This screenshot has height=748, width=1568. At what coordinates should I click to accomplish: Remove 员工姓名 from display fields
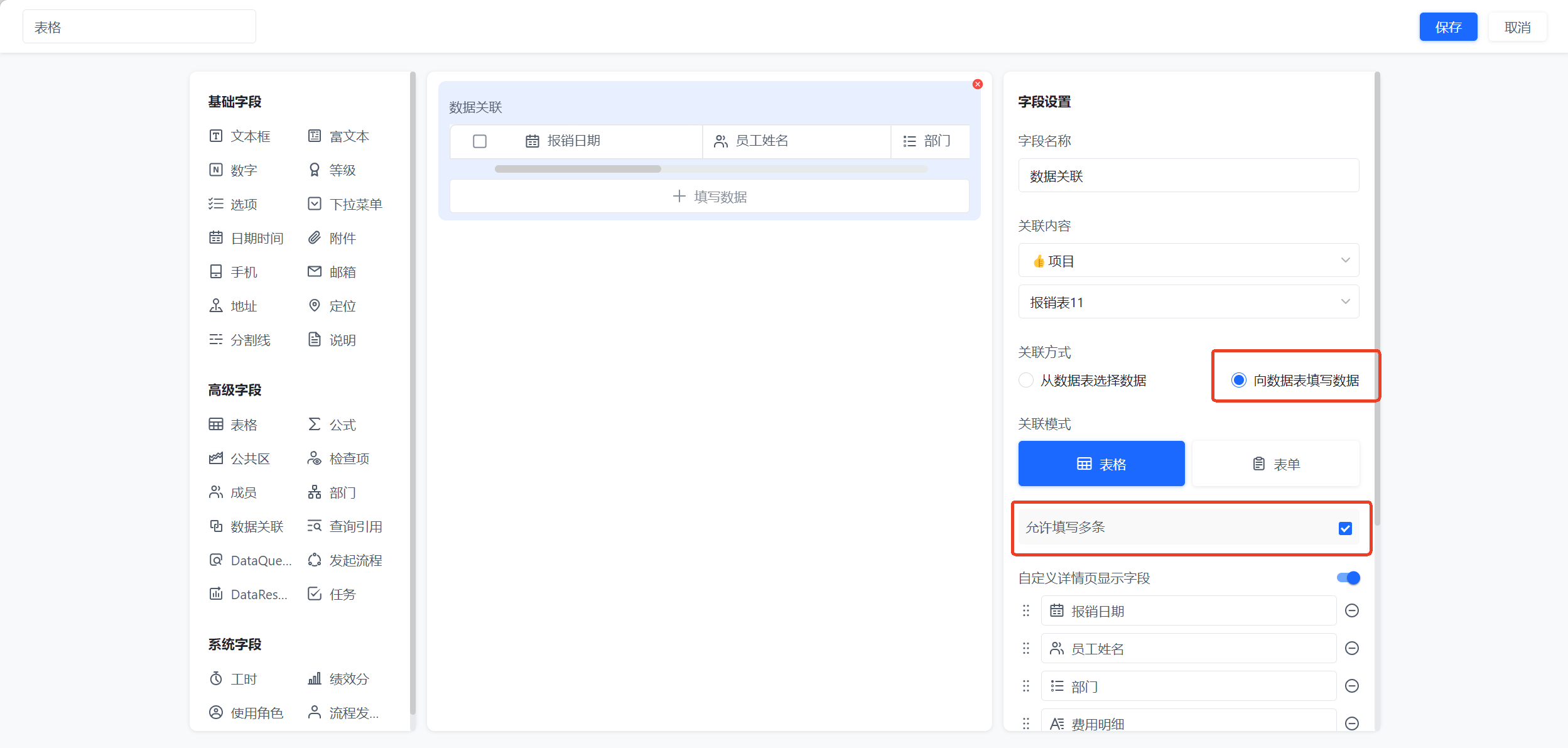click(x=1352, y=648)
